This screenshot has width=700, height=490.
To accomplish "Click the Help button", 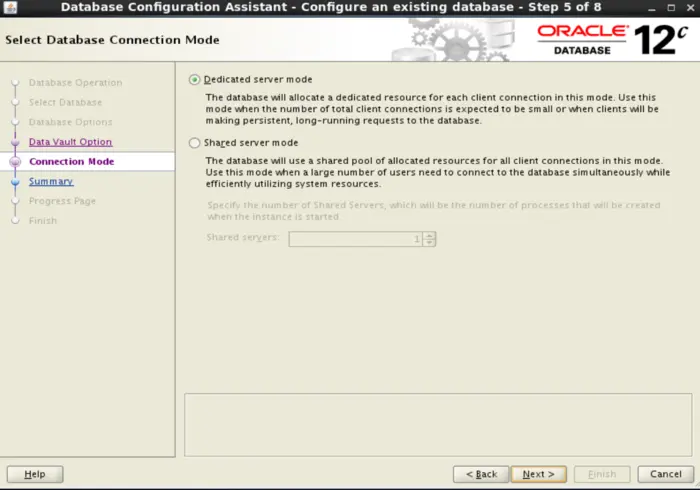I will coord(35,474).
